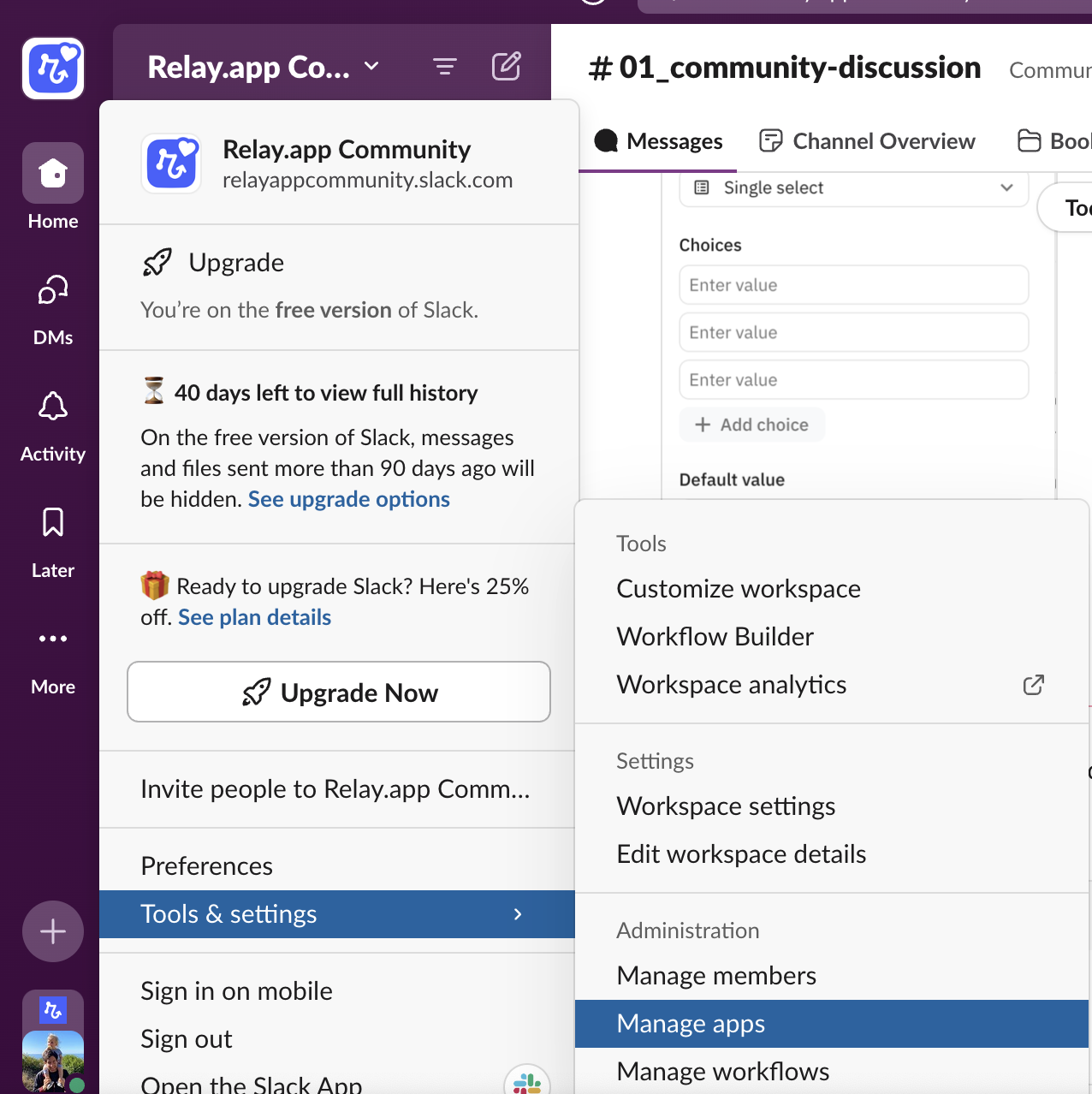
Task: Click the first Enter value choice field
Action: [x=852, y=284]
